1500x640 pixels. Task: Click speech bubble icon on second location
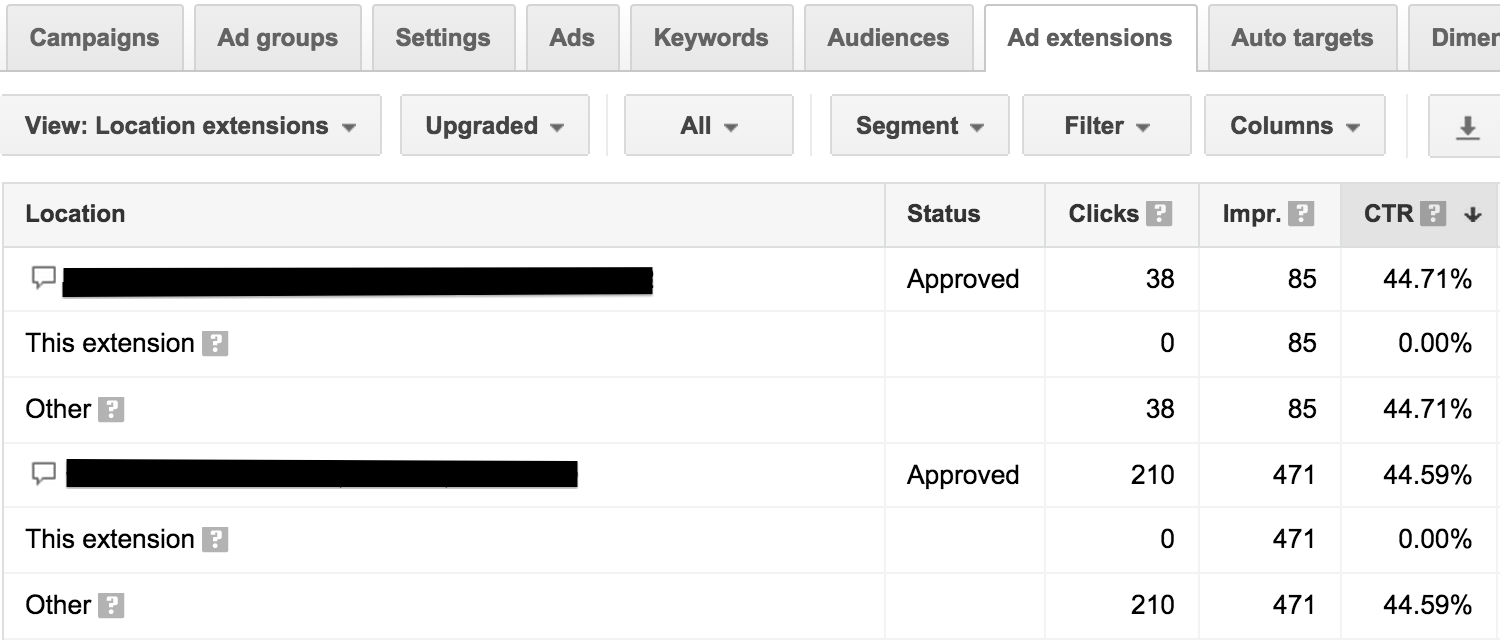click(43, 474)
